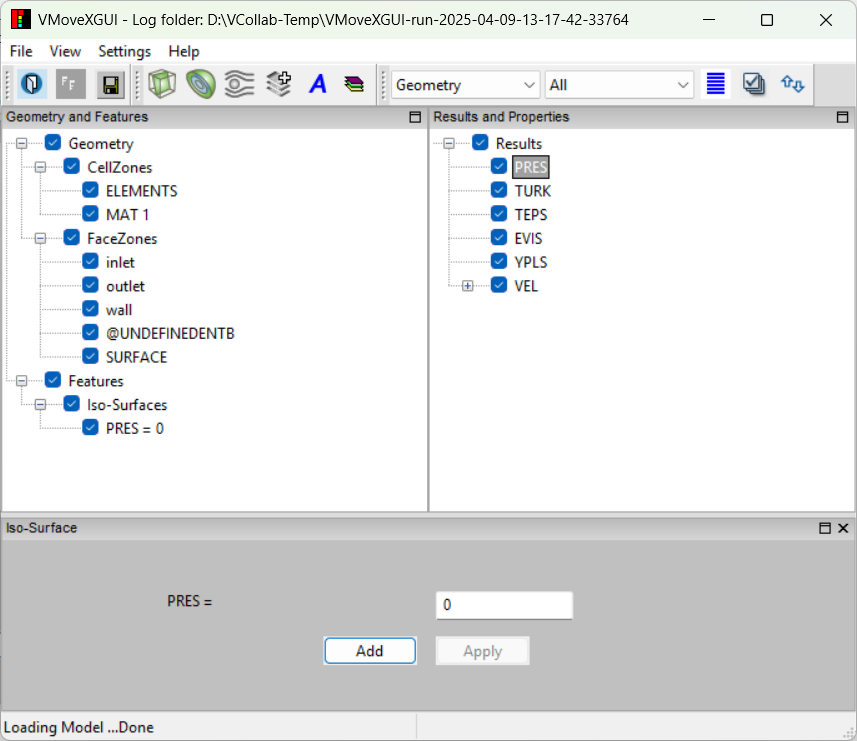This screenshot has height=741, width=857.
Task: Collapse the CellZones tree node
Action: [40, 167]
